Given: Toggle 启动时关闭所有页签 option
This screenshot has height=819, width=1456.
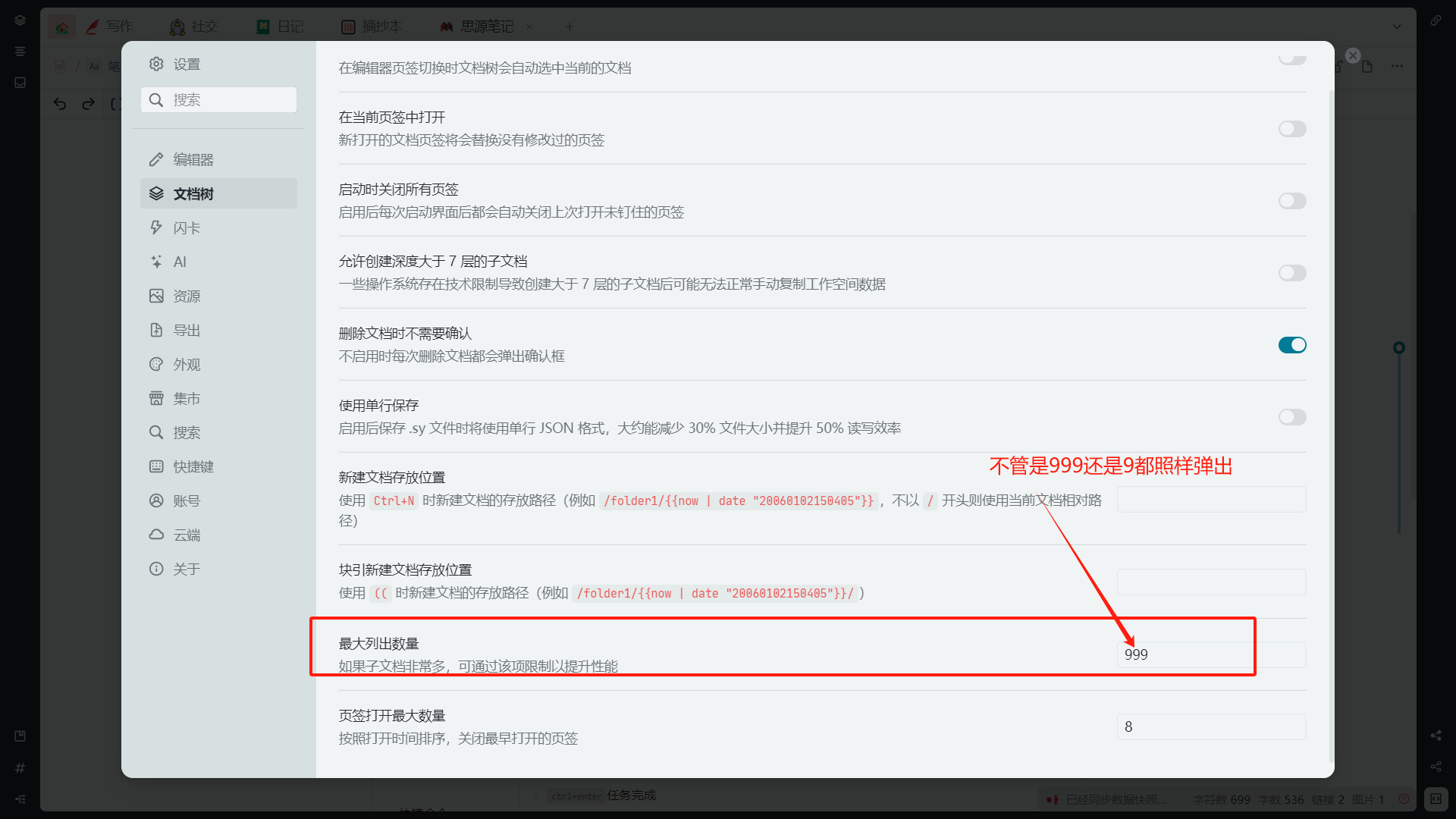Looking at the screenshot, I should tap(1291, 201).
